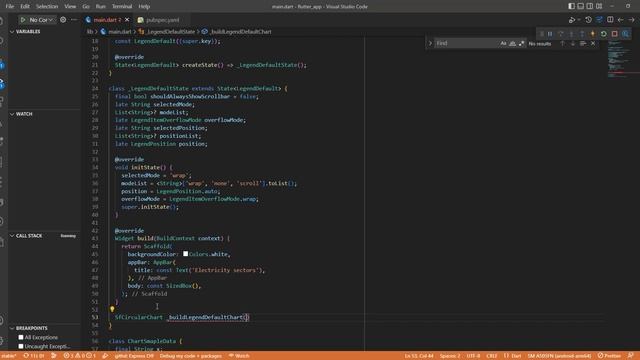Grab the debug toolbar drag handle
The image size is (640, 360).
click(x=542, y=34)
